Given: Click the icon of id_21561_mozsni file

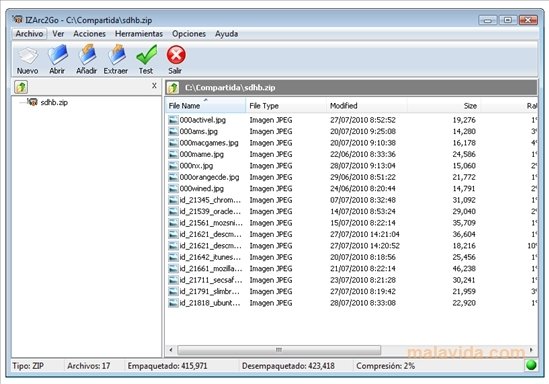Looking at the screenshot, I should [x=173, y=223].
